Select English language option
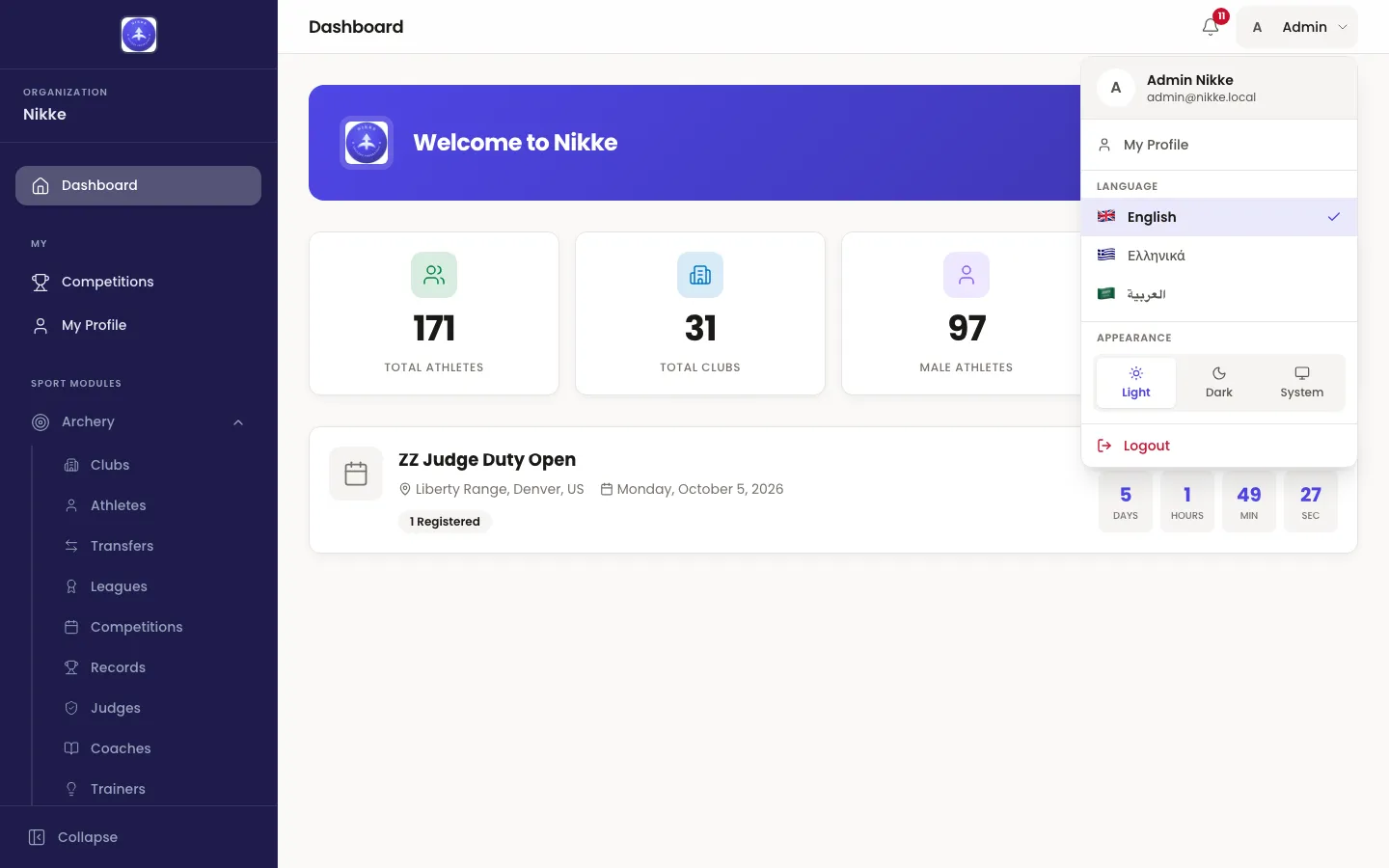Screen dimensions: 1389x868 [1219, 217]
